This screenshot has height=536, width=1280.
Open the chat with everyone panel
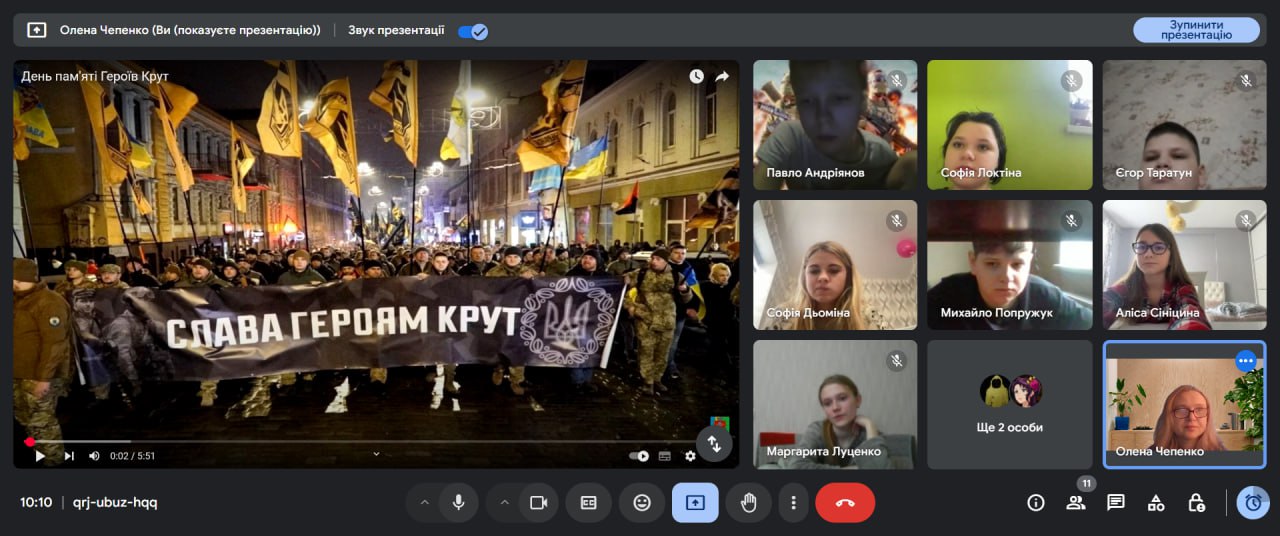click(1116, 502)
